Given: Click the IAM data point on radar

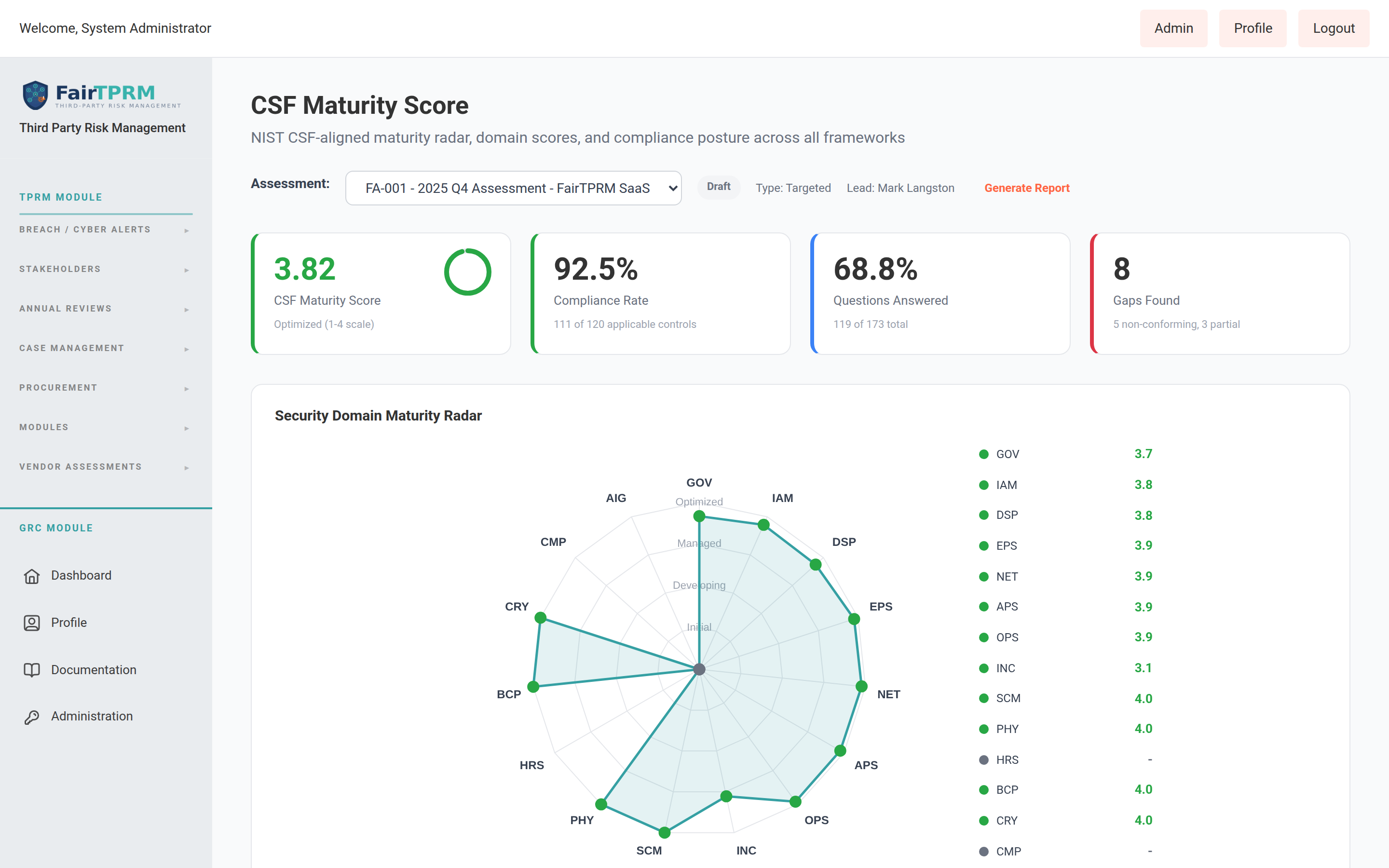Looking at the screenshot, I should pos(763,525).
